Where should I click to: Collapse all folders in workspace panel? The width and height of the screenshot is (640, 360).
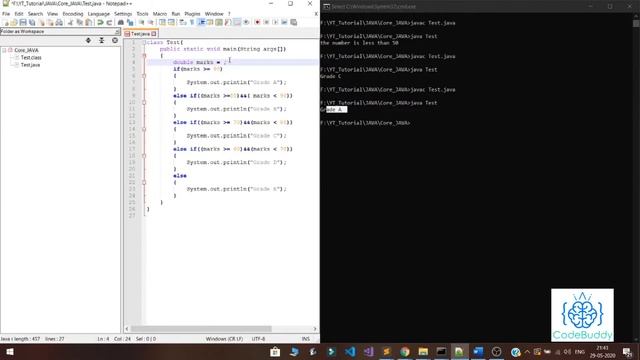pyautogui.click(x=102, y=40)
